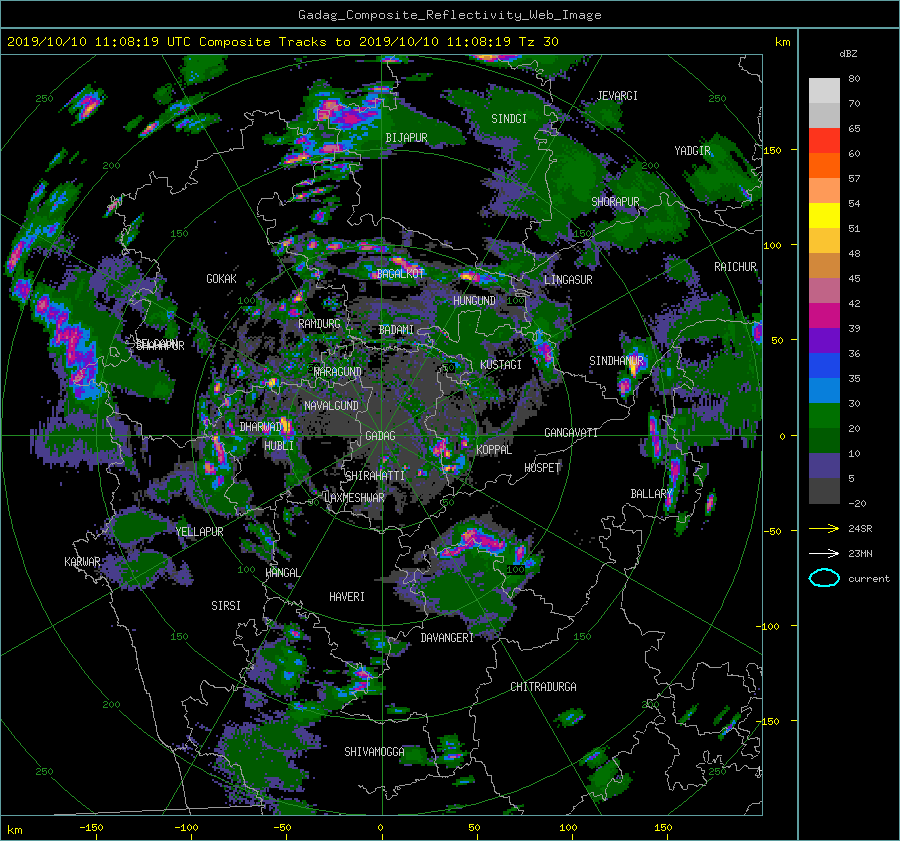The width and height of the screenshot is (900, 841).
Task: Select the 51 dBZ yellow color swatch
Action: pyautogui.click(x=824, y=216)
